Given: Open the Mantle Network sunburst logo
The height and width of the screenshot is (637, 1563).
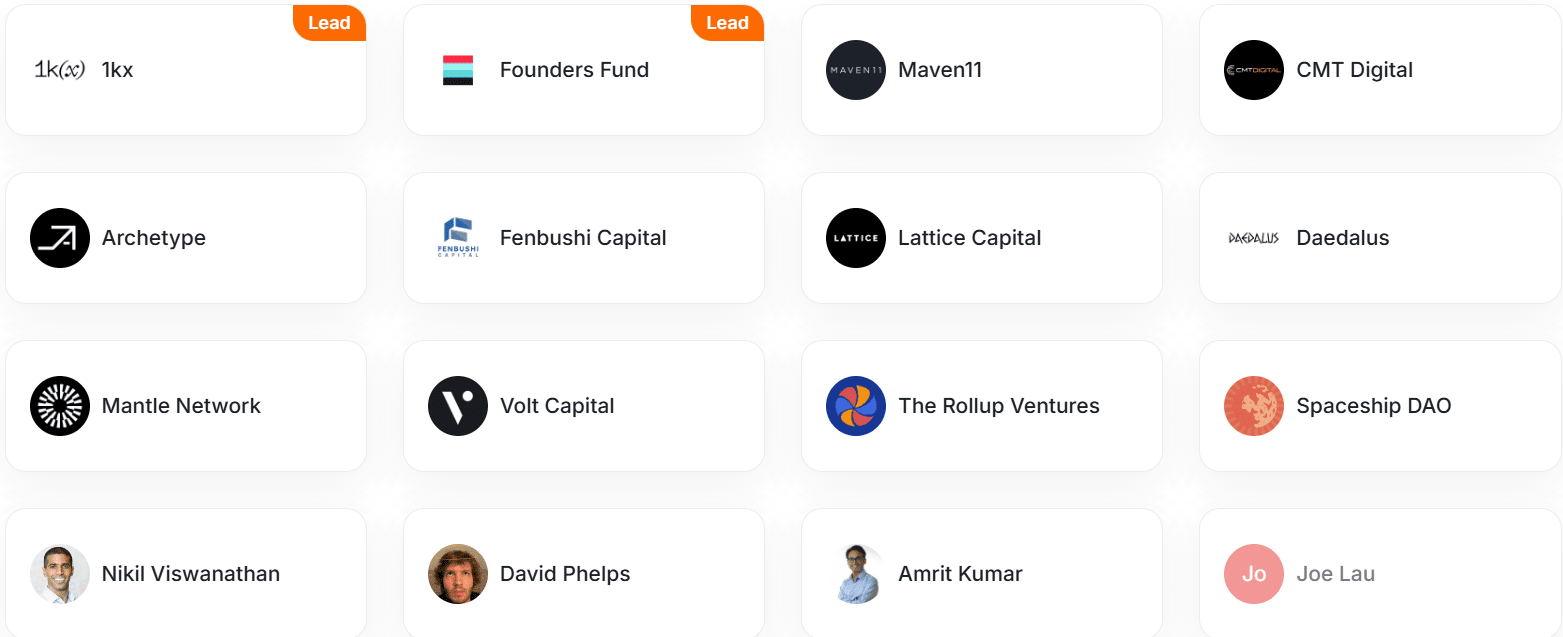Looking at the screenshot, I should (60, 406).
